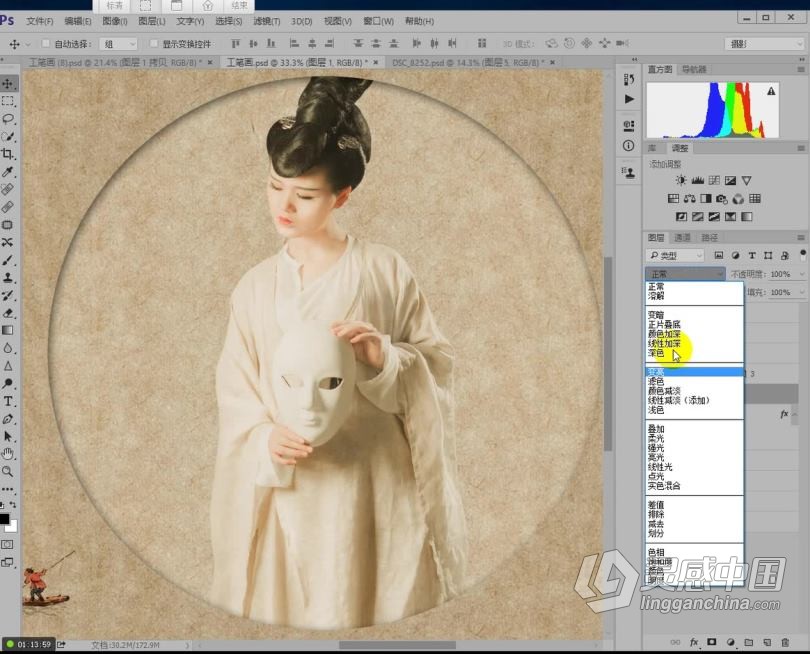Open the histogram panel menu

(x=801, y=69)
